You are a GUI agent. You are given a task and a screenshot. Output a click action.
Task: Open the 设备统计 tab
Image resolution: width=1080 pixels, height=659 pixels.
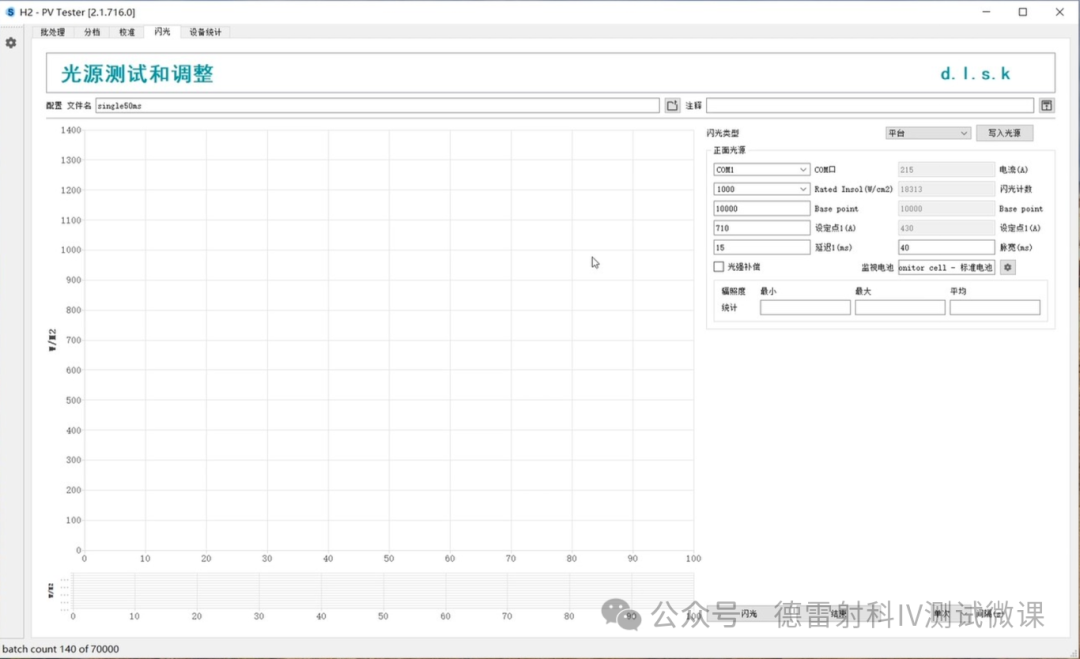tap(206, 32)
